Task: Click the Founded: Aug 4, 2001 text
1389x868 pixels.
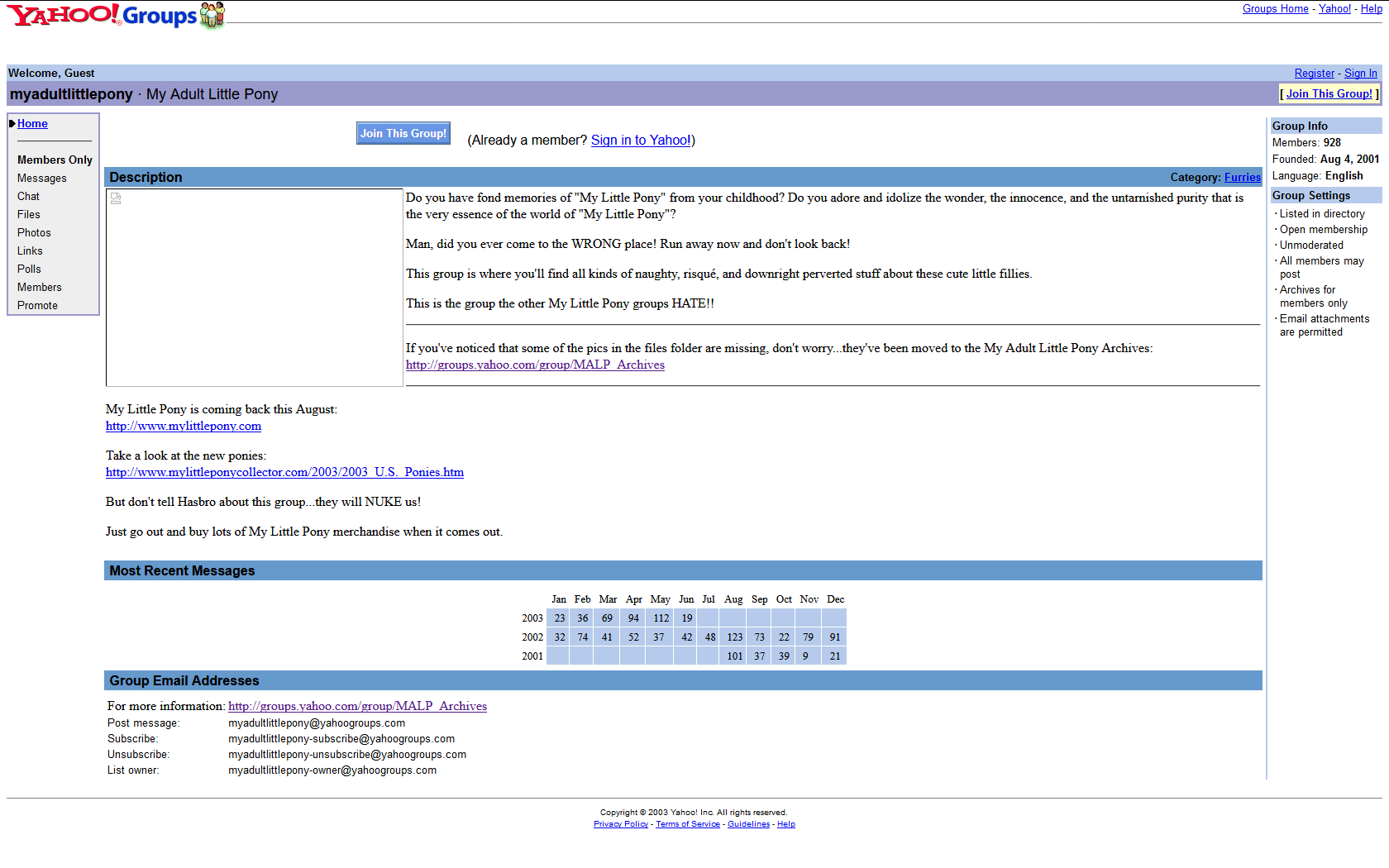Action: pyautogui.click(x=1326, y=160)
